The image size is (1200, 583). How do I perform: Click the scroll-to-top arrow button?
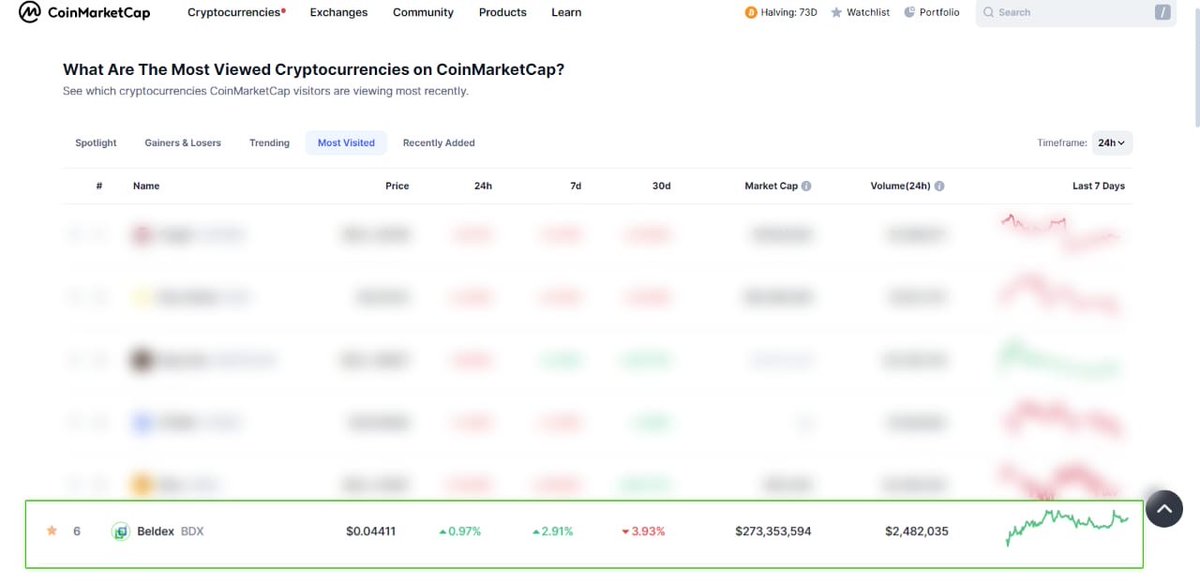[1164, 509]
